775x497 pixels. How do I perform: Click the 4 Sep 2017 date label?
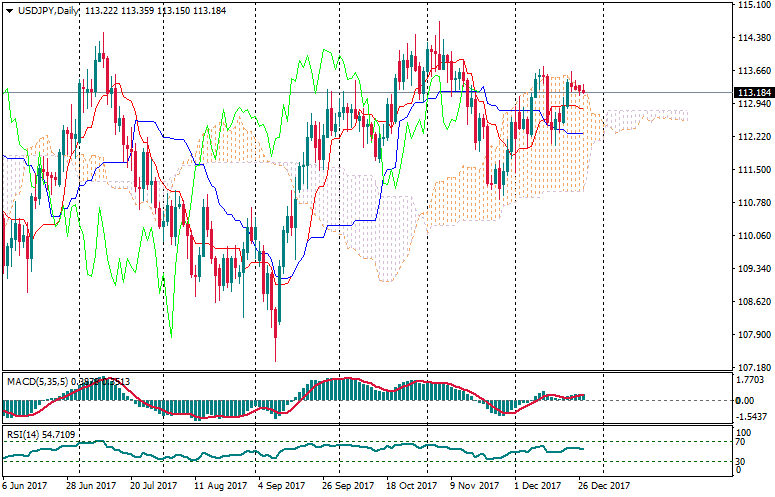pos(279,486)
